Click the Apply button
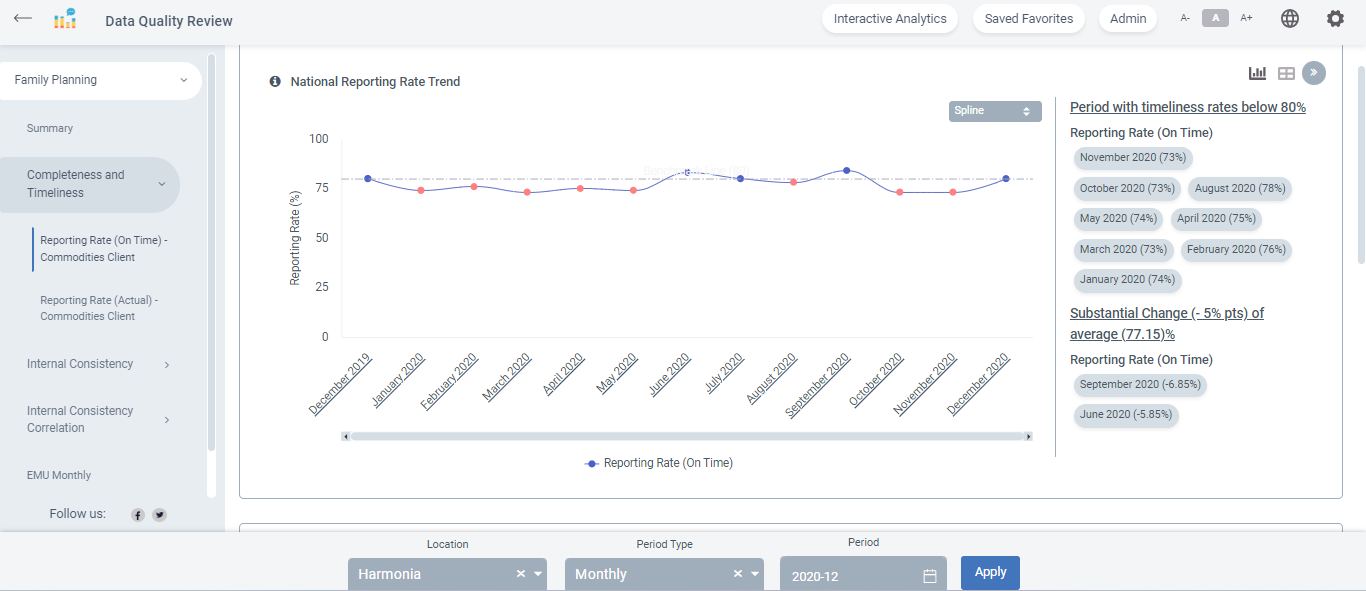Screen dimensions: 1366x591 [990, 573]
